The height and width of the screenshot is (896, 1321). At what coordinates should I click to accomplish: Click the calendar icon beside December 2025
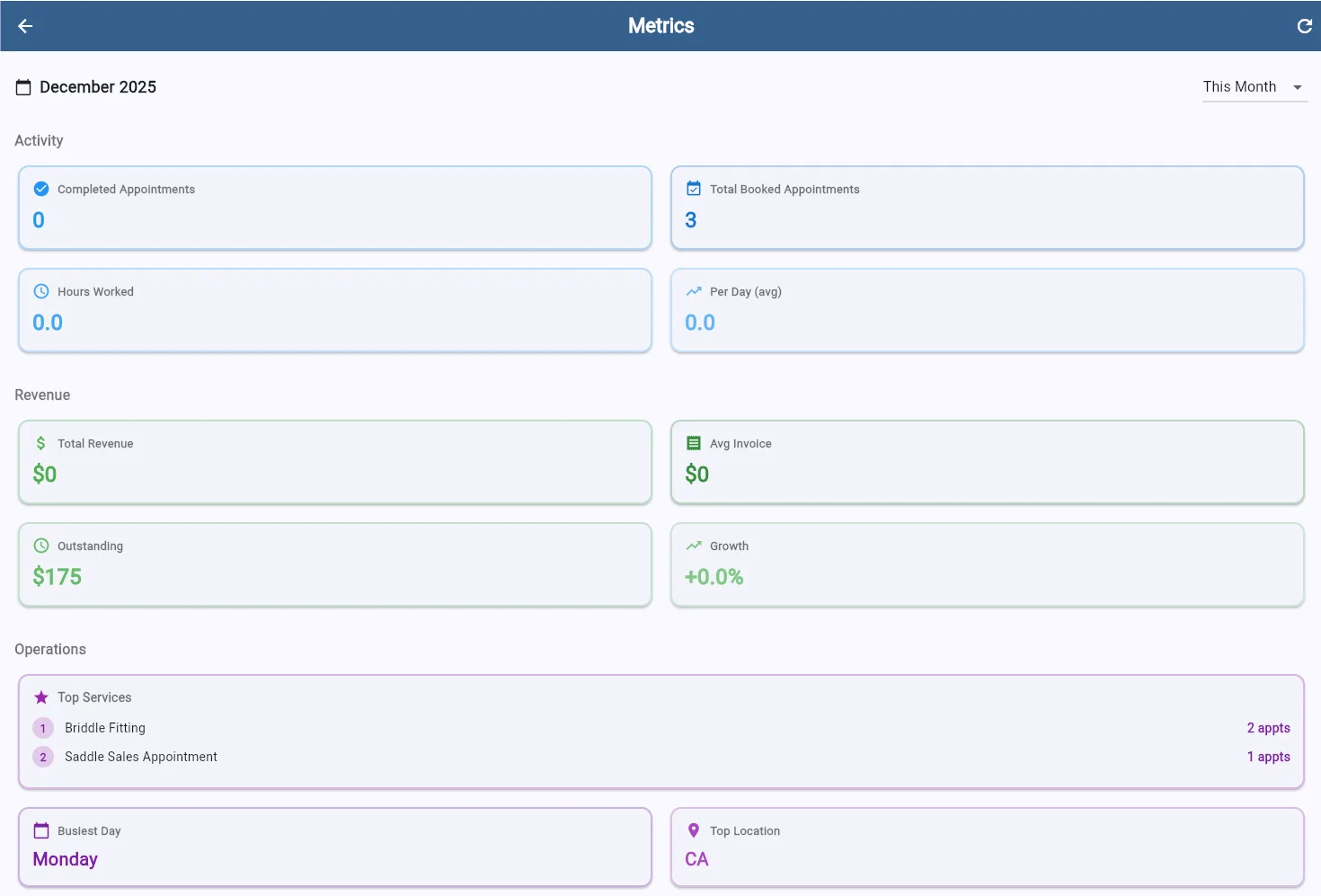pyautogui.click(x=23, y=86)
